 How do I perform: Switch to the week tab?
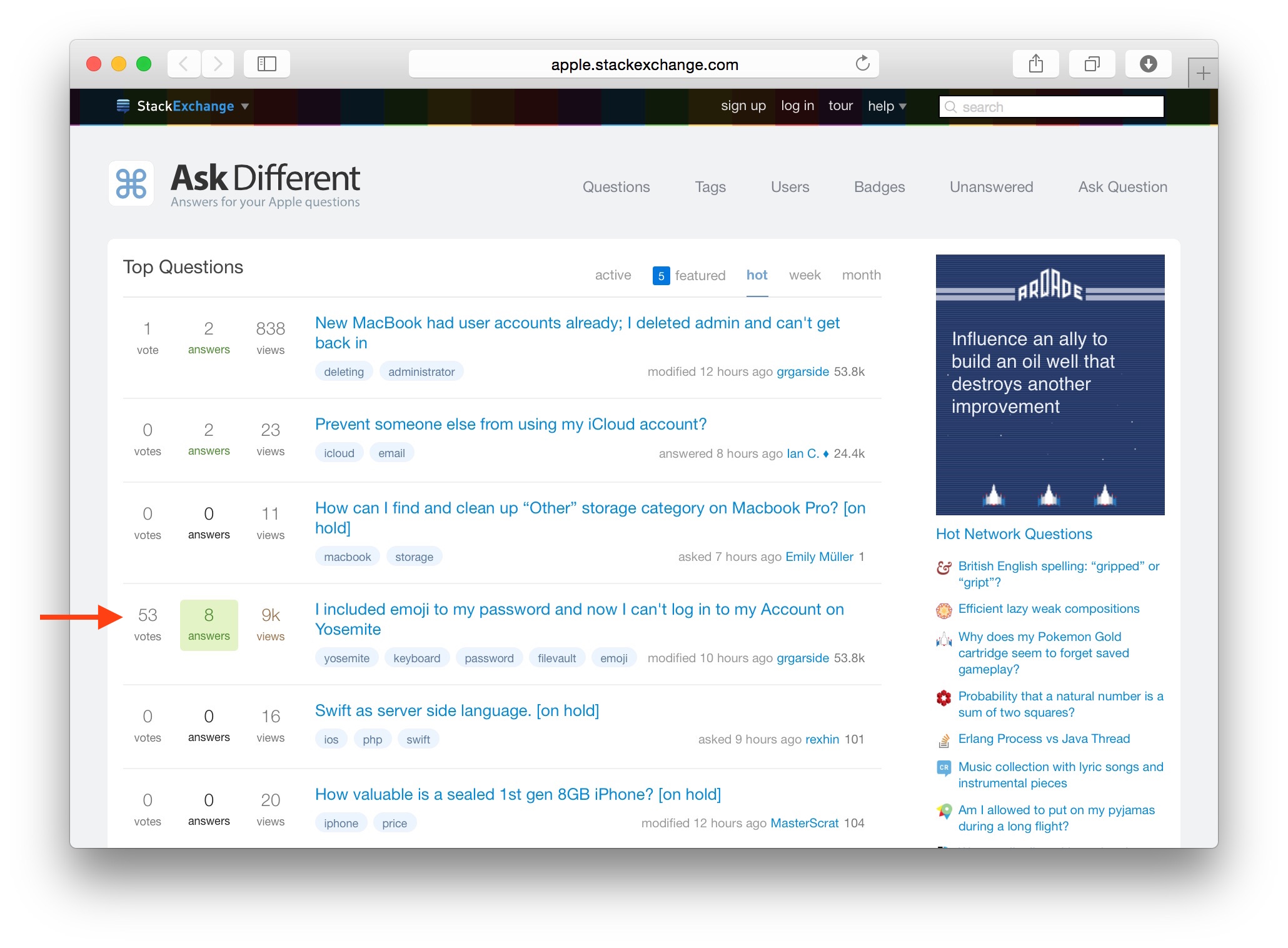pyautogui.click(x=805, y=275)
